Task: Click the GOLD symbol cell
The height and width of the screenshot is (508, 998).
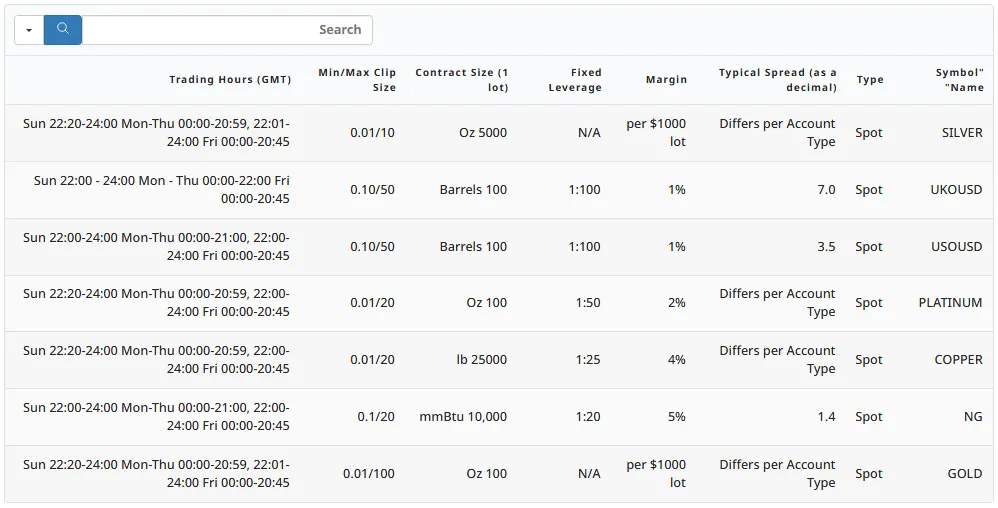Action: click(x=965, y=474)
